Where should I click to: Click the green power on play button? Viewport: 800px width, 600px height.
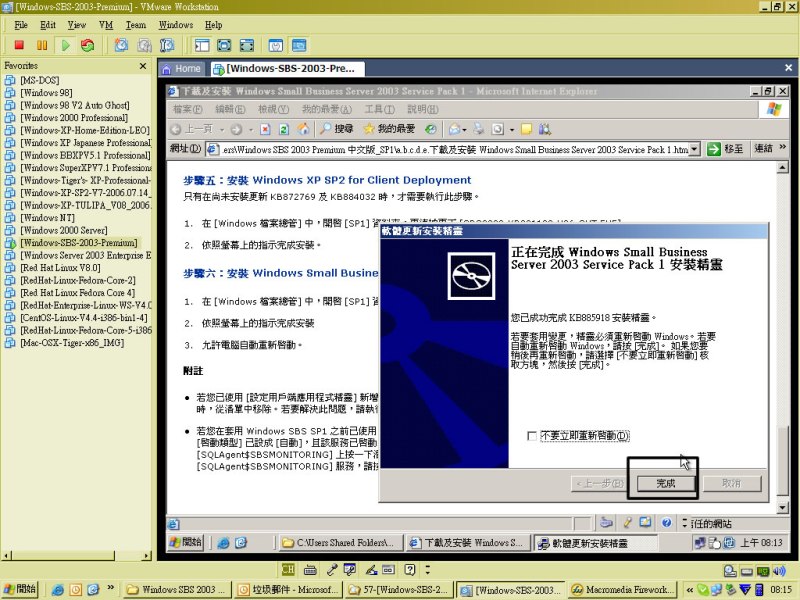(65, 45)
